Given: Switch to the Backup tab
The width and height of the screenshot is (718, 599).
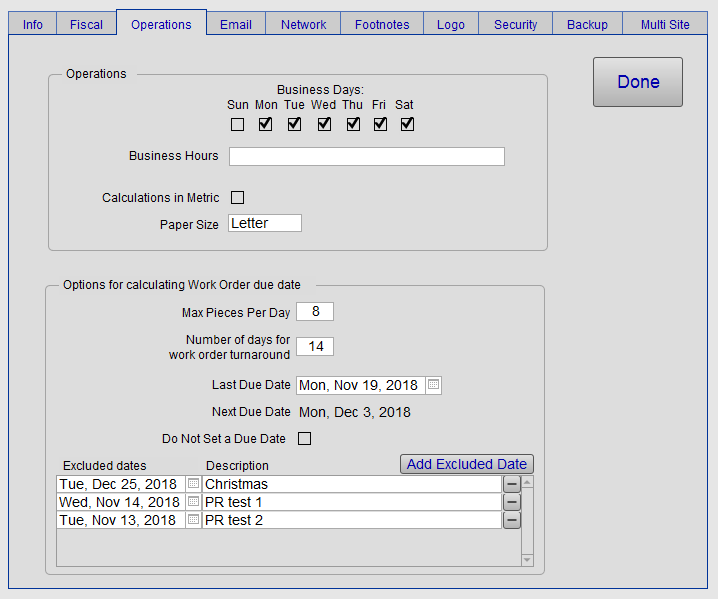Looking at the screenshot, I should click(x=587, y=24).
